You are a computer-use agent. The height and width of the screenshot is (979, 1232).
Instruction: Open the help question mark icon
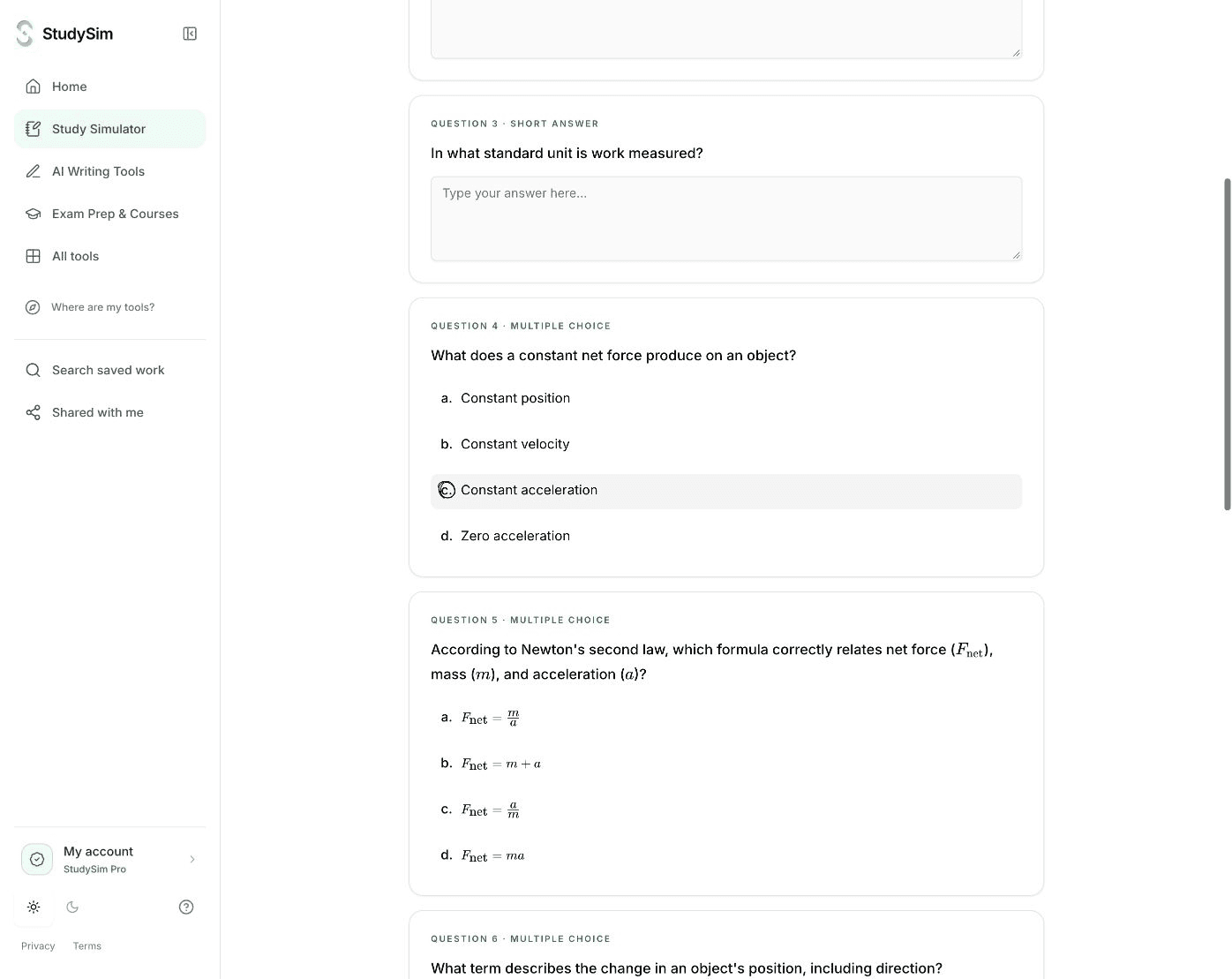[186, 907]
